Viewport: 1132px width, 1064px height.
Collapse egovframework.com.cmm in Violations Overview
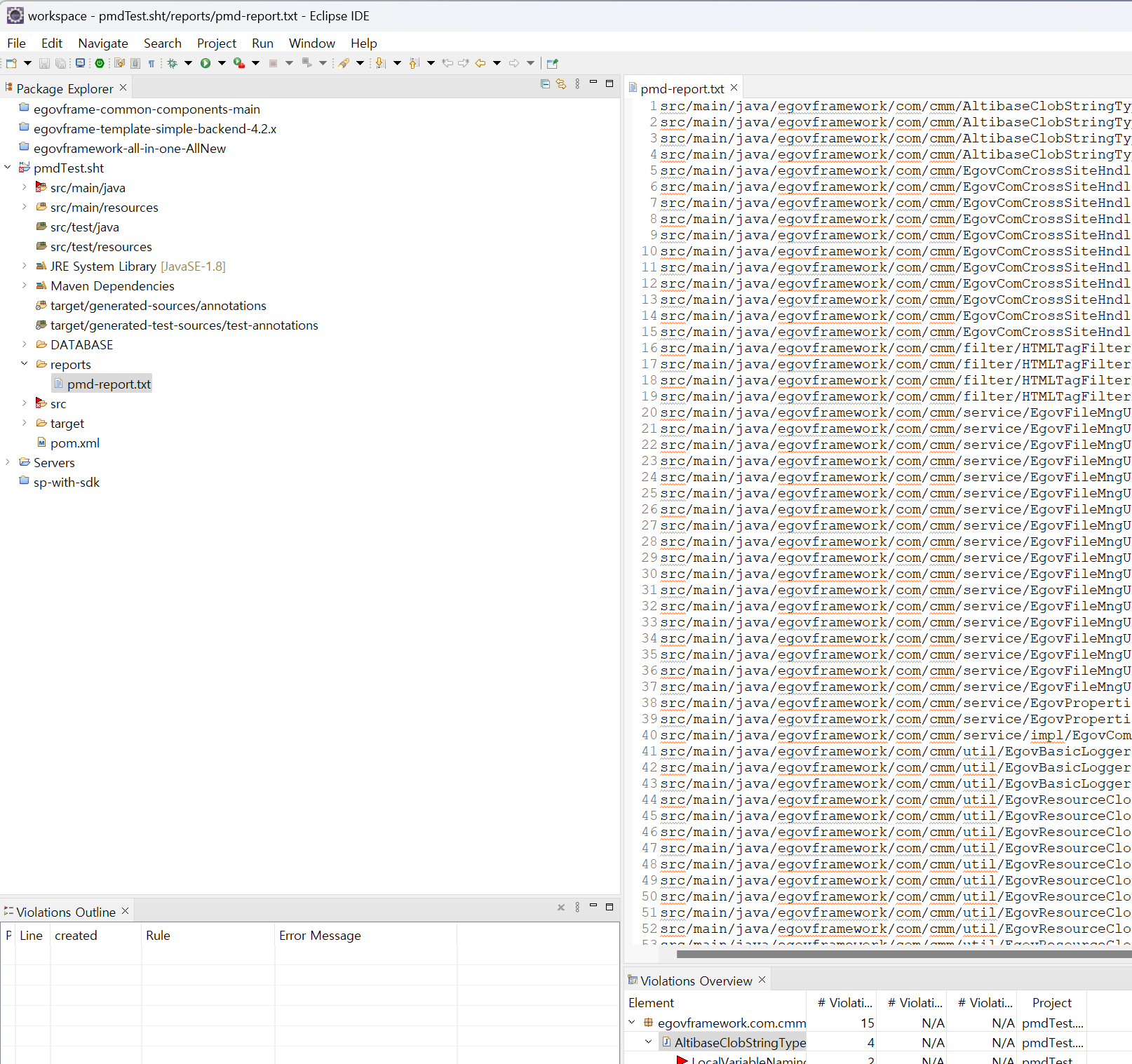click(x=632, y=1023)
